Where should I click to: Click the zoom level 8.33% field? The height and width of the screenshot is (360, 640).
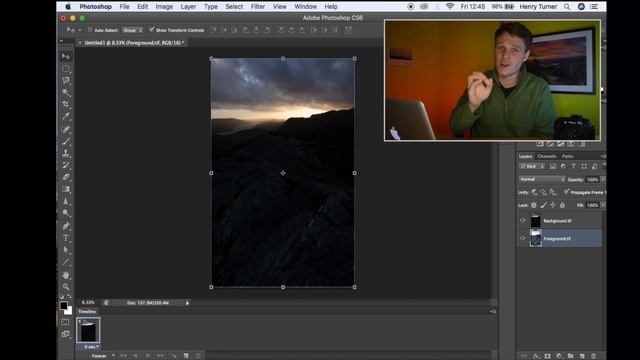(88, 303)
